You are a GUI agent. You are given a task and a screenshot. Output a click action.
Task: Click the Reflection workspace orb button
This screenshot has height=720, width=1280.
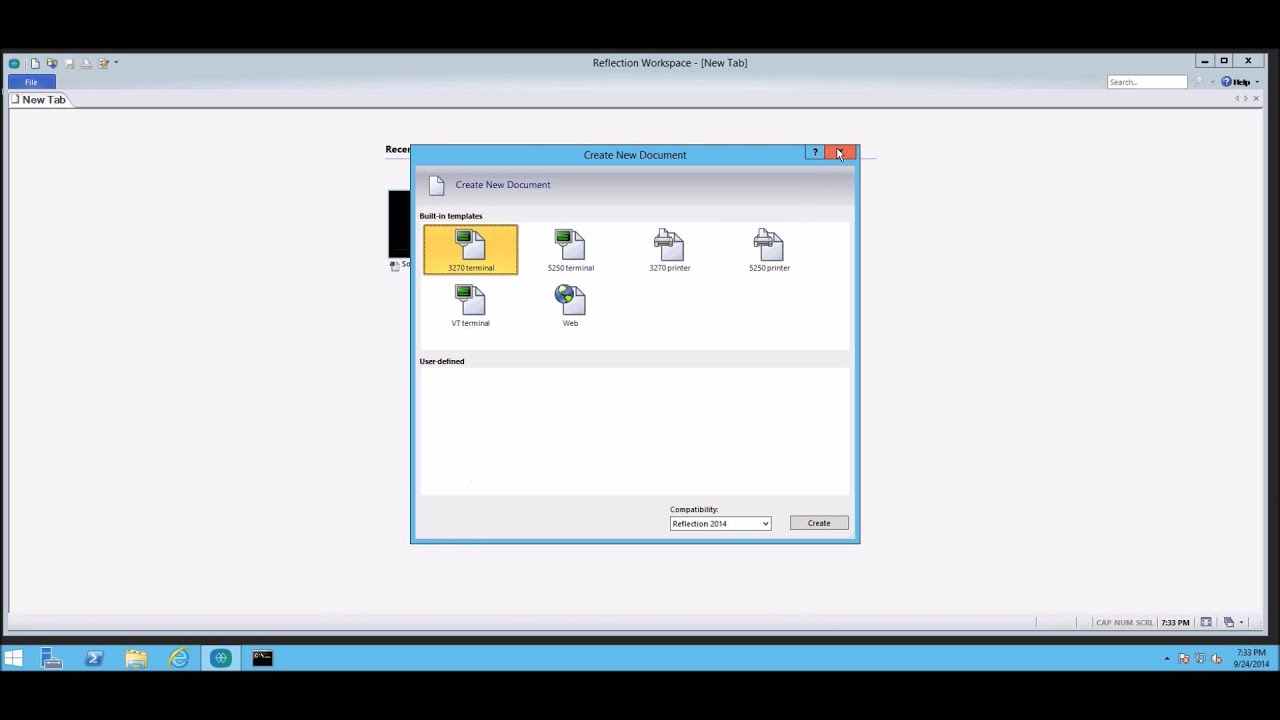pos(14,63)
